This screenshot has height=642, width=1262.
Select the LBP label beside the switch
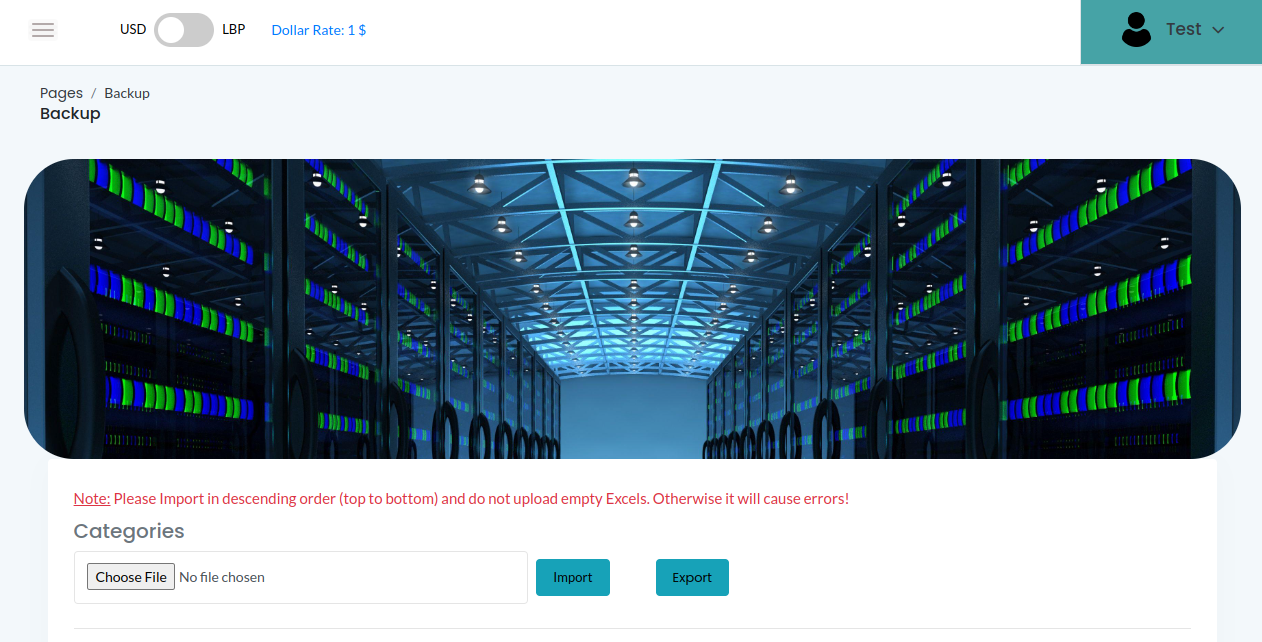233,29
